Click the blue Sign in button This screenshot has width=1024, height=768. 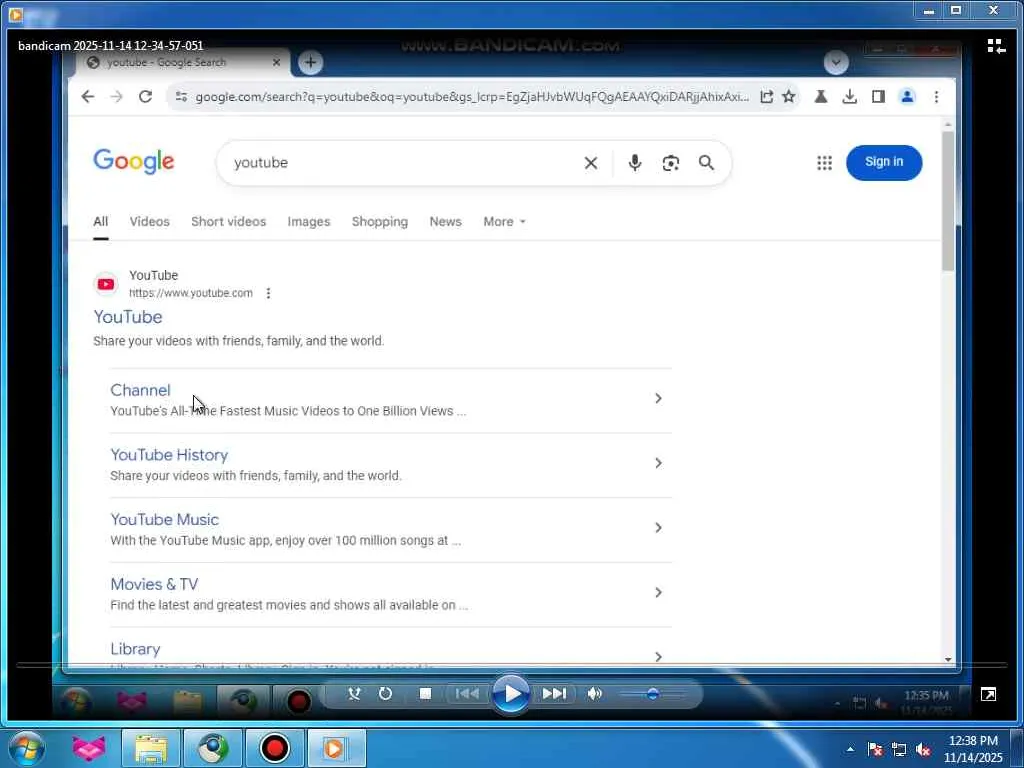click(x=884, y=162)
